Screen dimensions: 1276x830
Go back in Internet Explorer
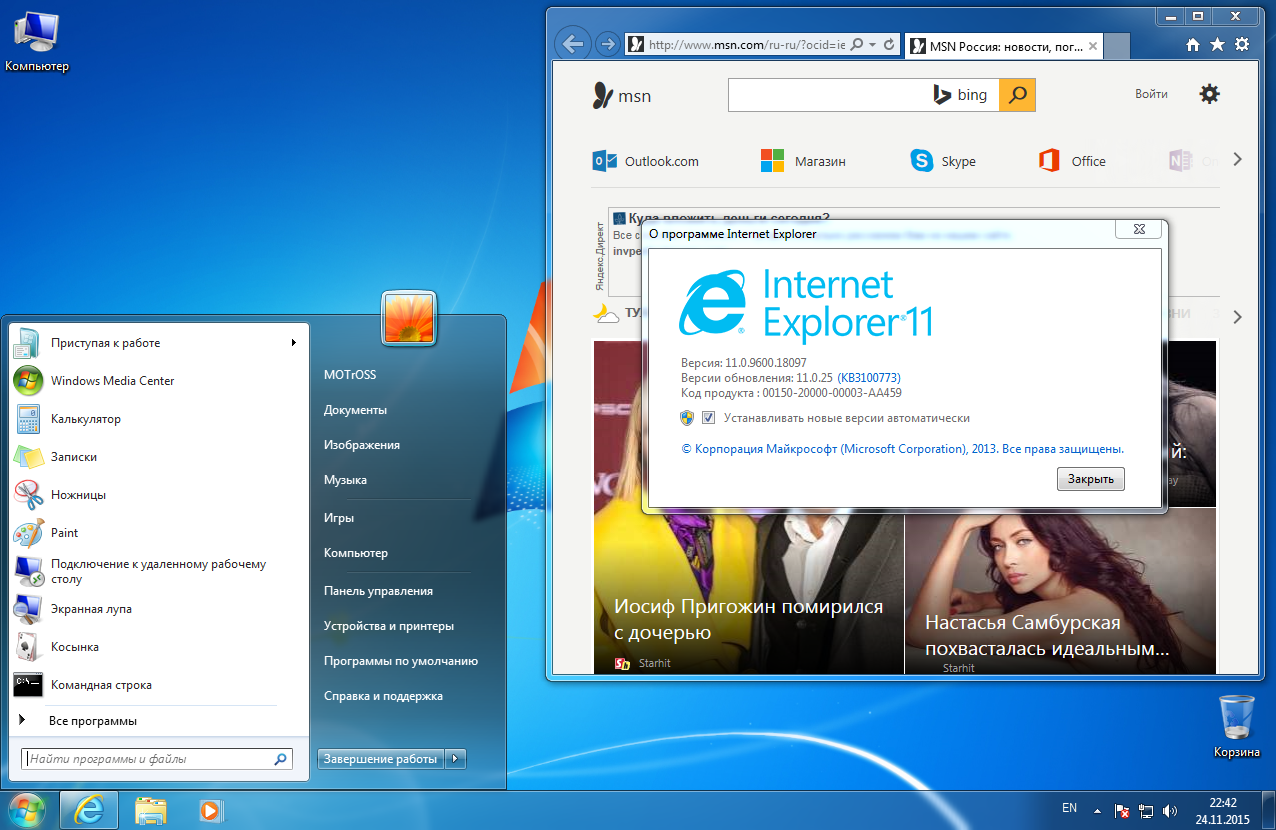click(572, 44)
